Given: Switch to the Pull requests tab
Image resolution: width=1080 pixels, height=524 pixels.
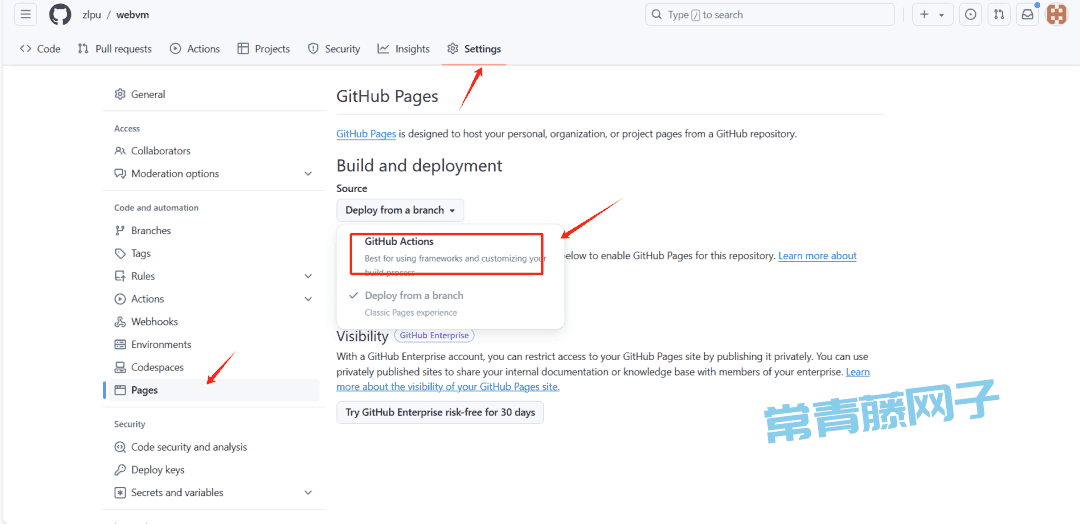Looking at the screenshot, I should 115,49.
